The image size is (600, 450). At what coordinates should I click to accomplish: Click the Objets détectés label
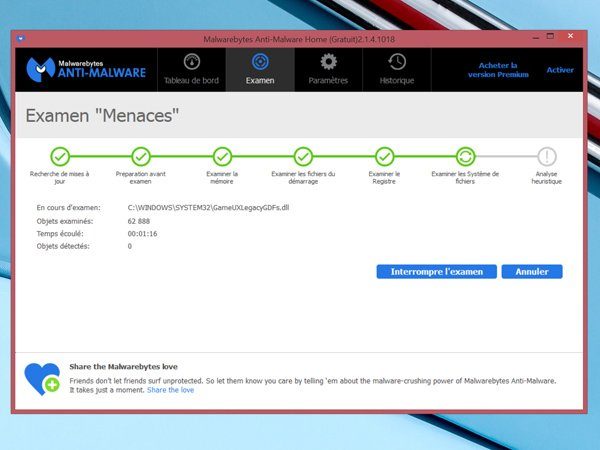[63, 246]
